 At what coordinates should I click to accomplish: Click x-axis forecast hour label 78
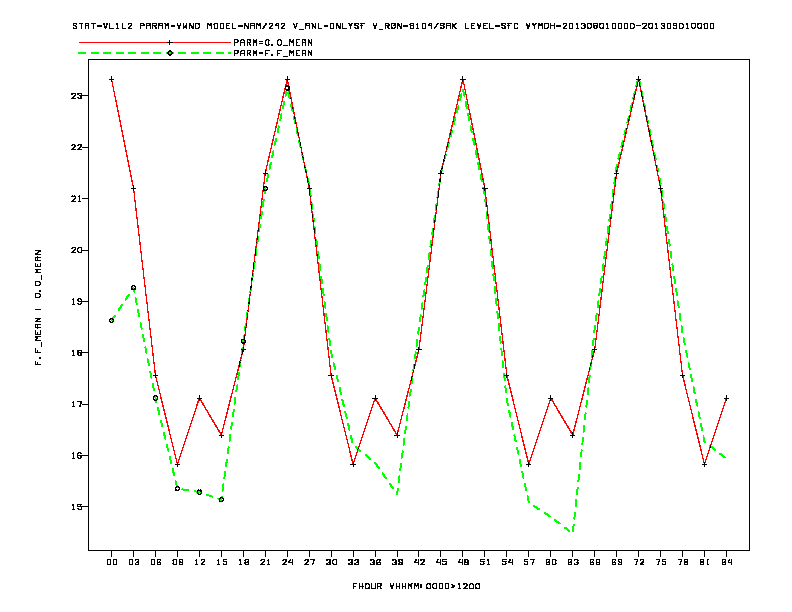click(x=682, y=562)
